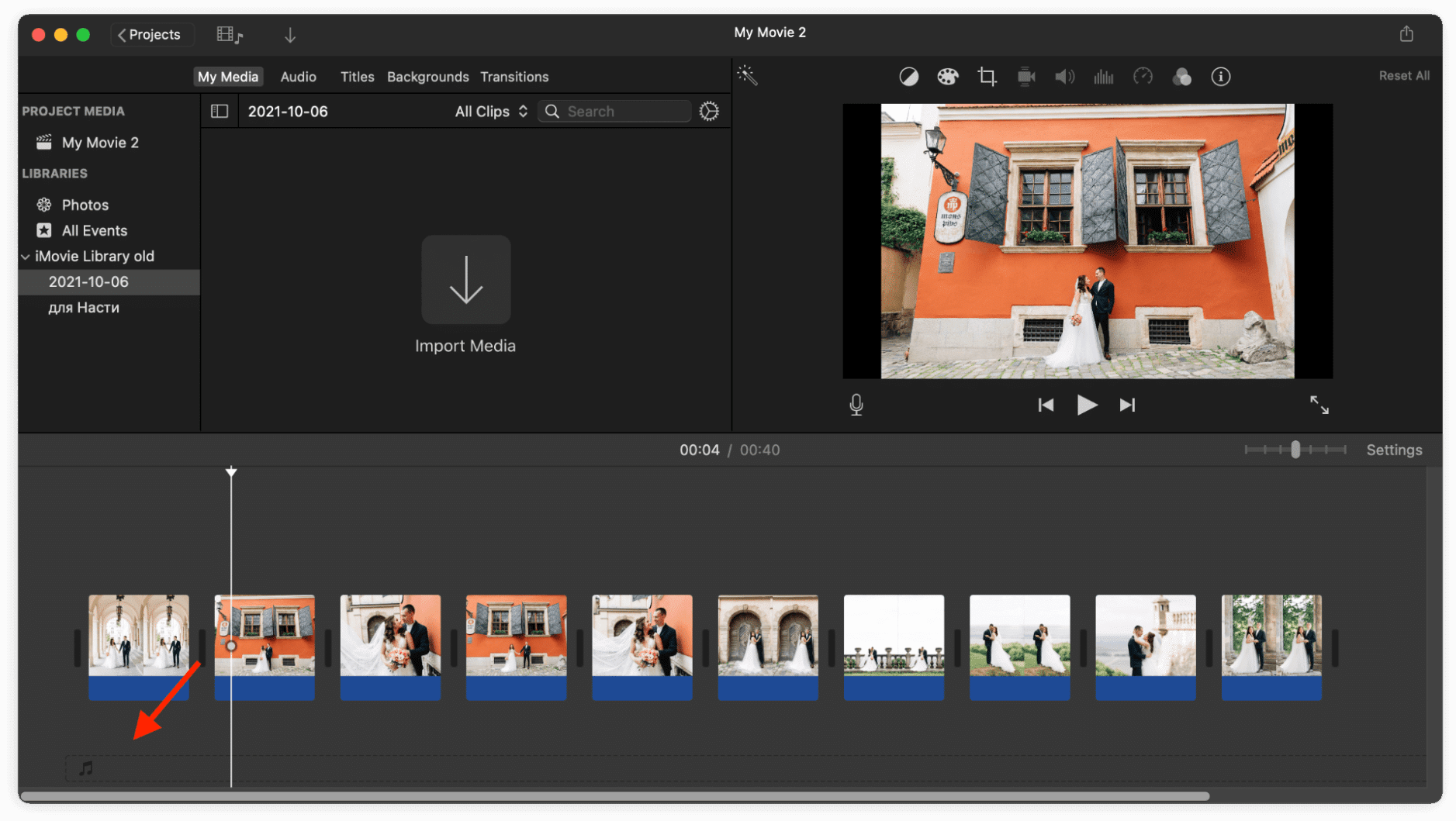Open the stabilization camera tool
This screenshot has height=821, width=1456.
click(x=1026, y=77)
